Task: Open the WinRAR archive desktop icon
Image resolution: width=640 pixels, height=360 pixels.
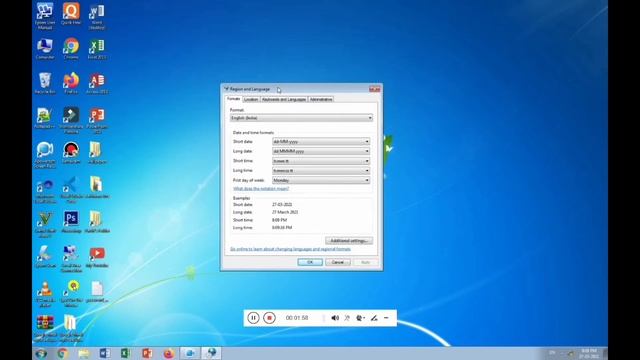Action: tap(45, 329)
